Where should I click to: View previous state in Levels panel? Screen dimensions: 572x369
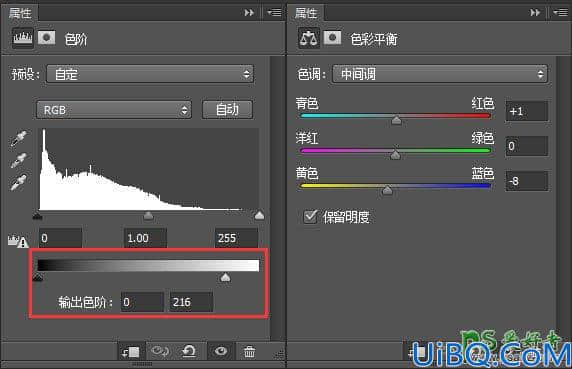tap(160, 351)
